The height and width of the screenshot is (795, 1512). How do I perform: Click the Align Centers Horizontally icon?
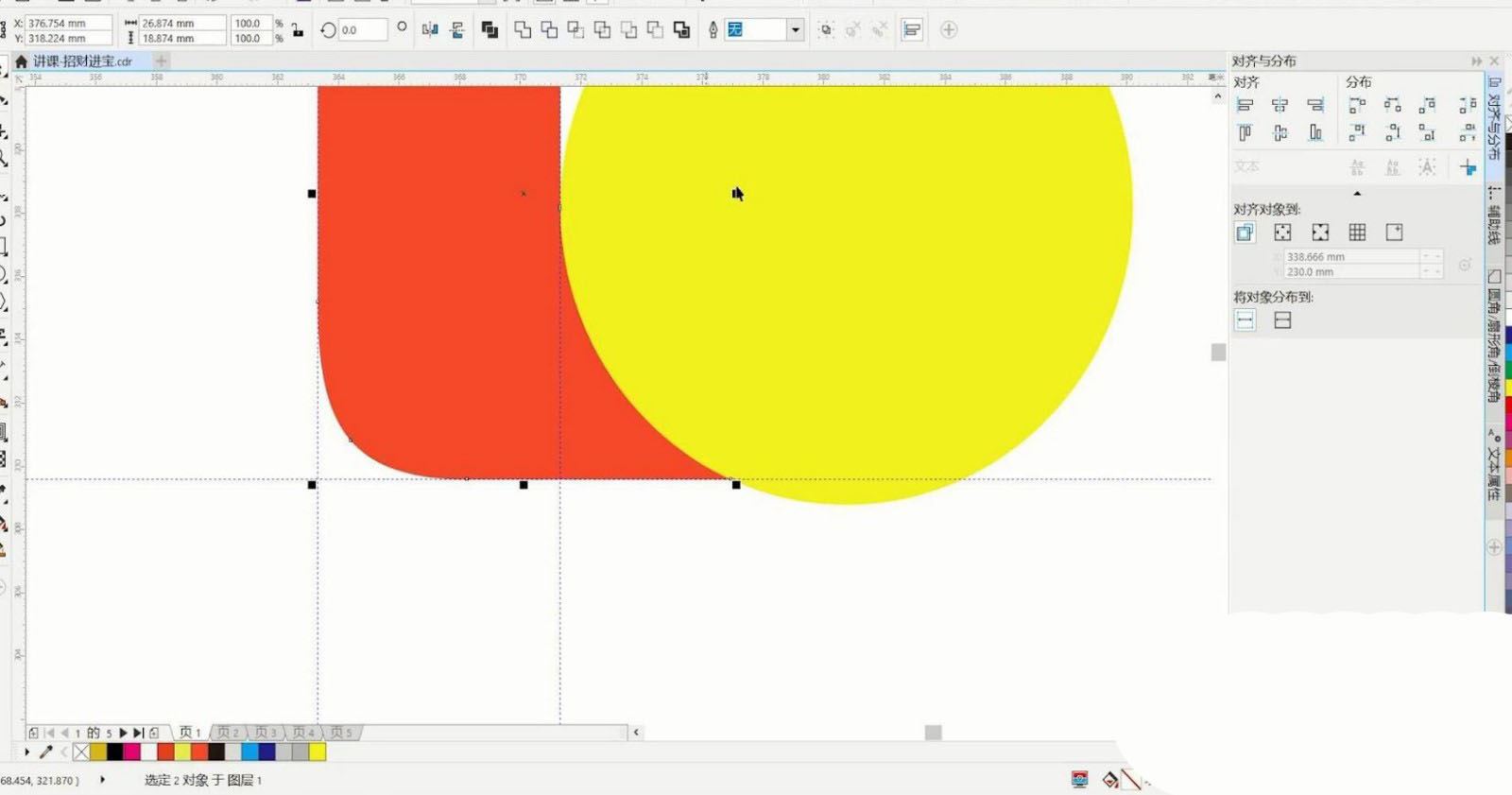pos(1280,106)
